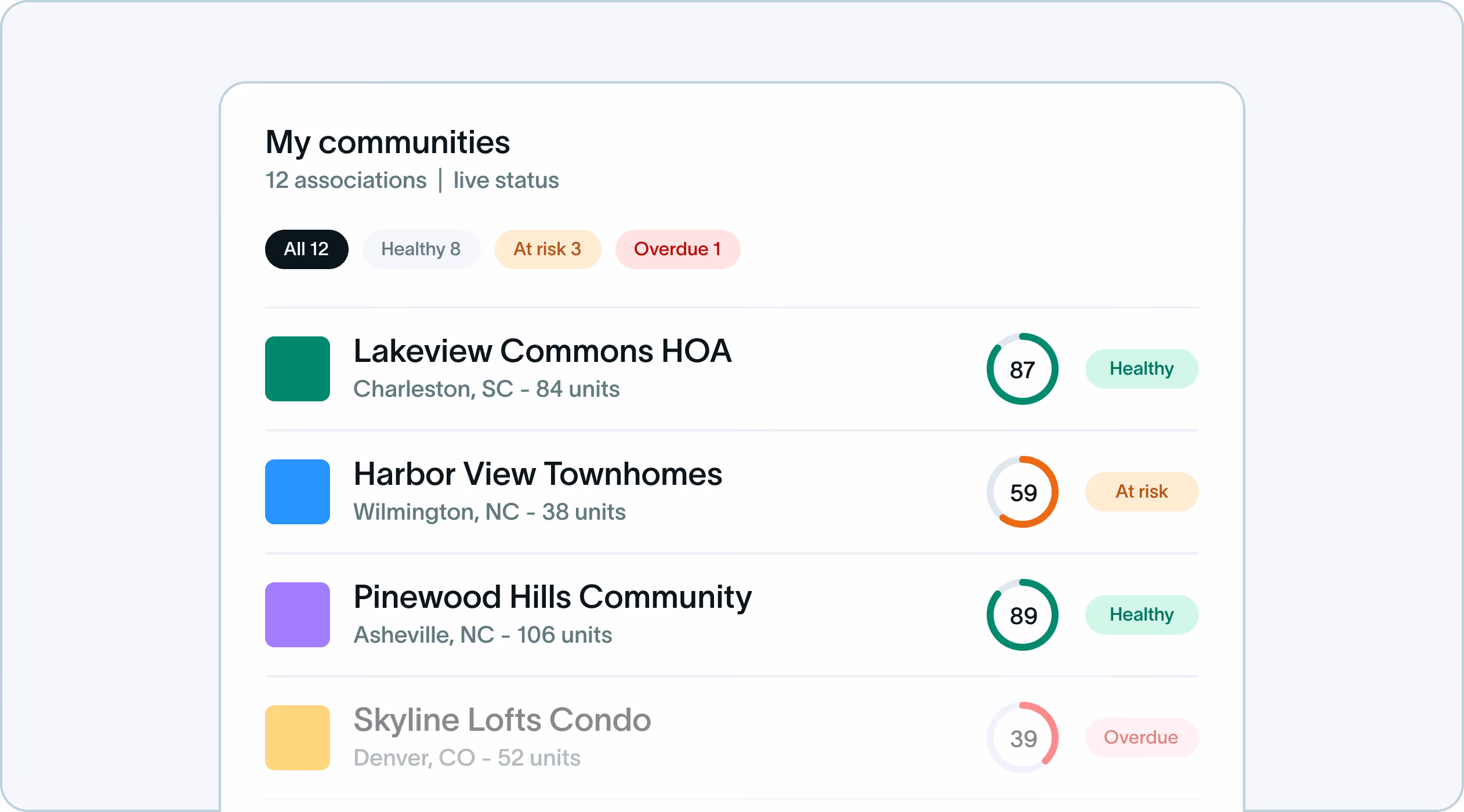
Task: Open Skyline Lofts Condo title
Action: (502, 720)
